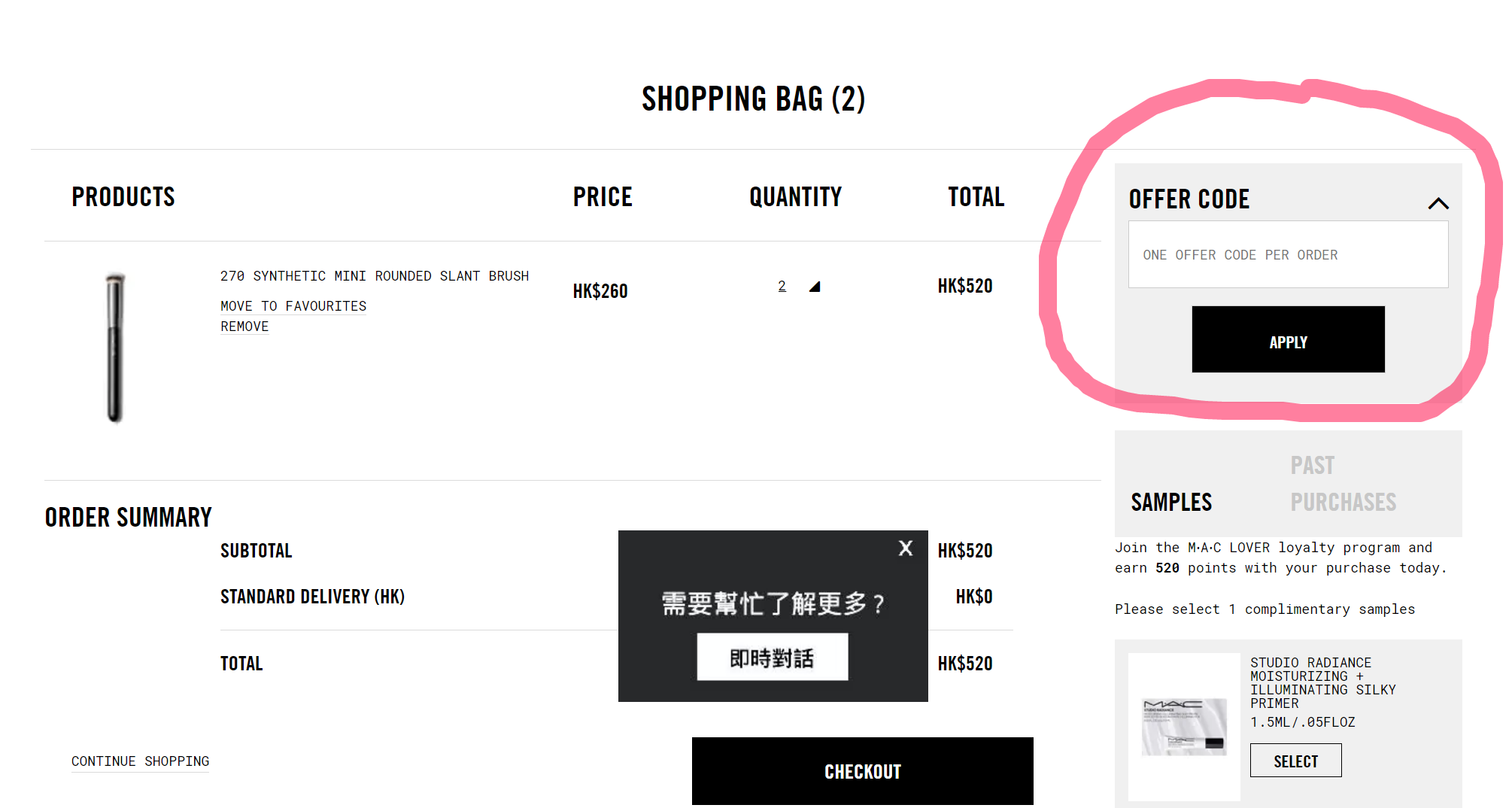This screenshot has width=1512, height=808.
Task: Click the offer code input field
Action: (1288, 254)
